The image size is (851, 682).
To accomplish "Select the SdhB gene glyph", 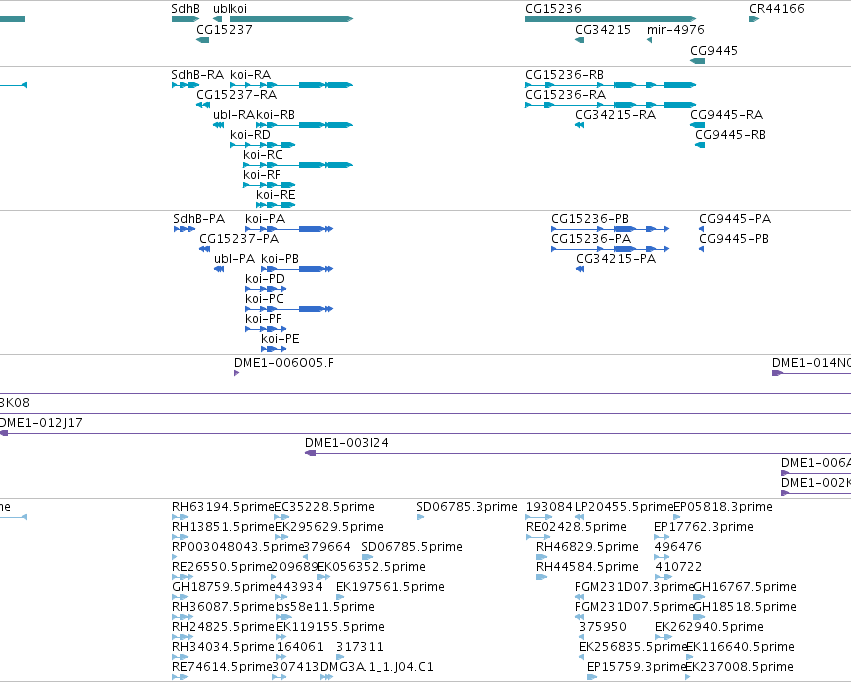I will tap(185, 19).
